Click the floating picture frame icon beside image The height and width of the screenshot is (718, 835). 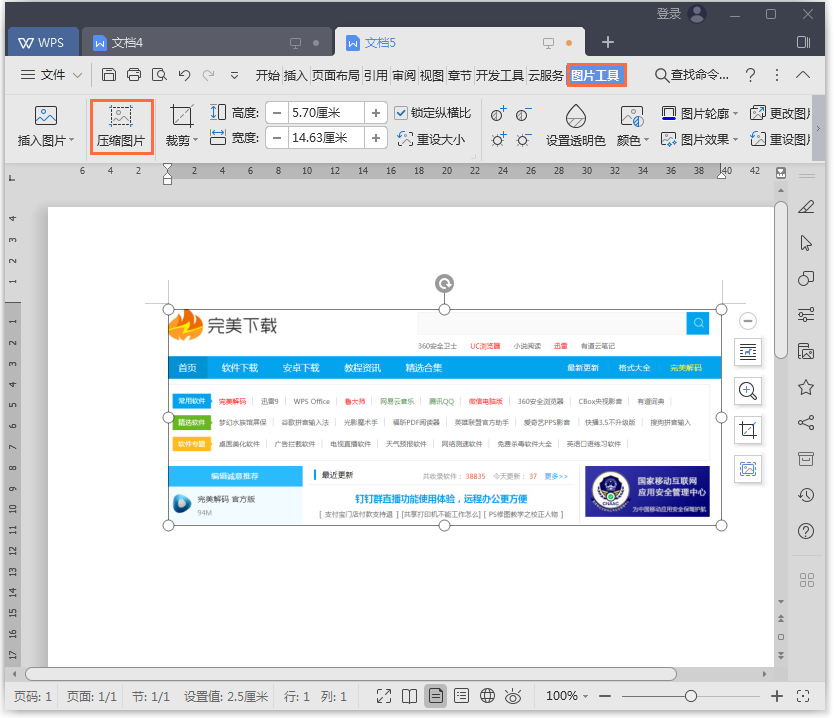tap(748, 469)
